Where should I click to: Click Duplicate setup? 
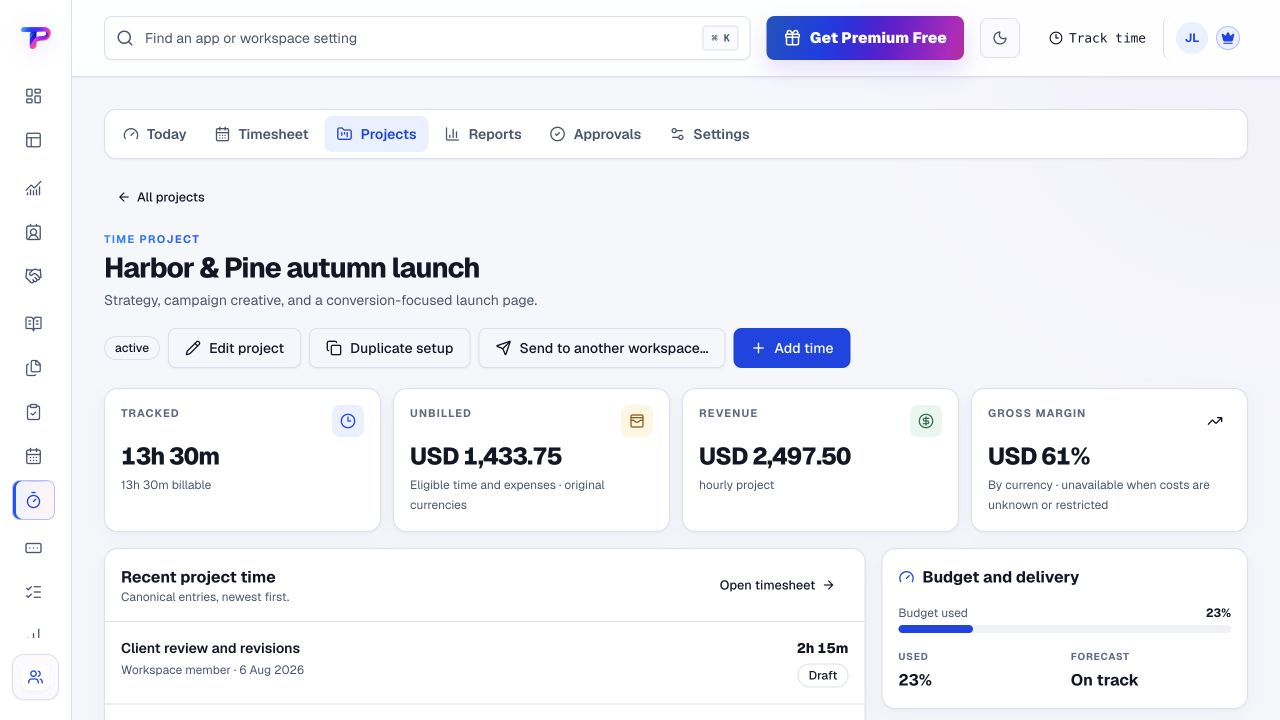coord(389,348)
